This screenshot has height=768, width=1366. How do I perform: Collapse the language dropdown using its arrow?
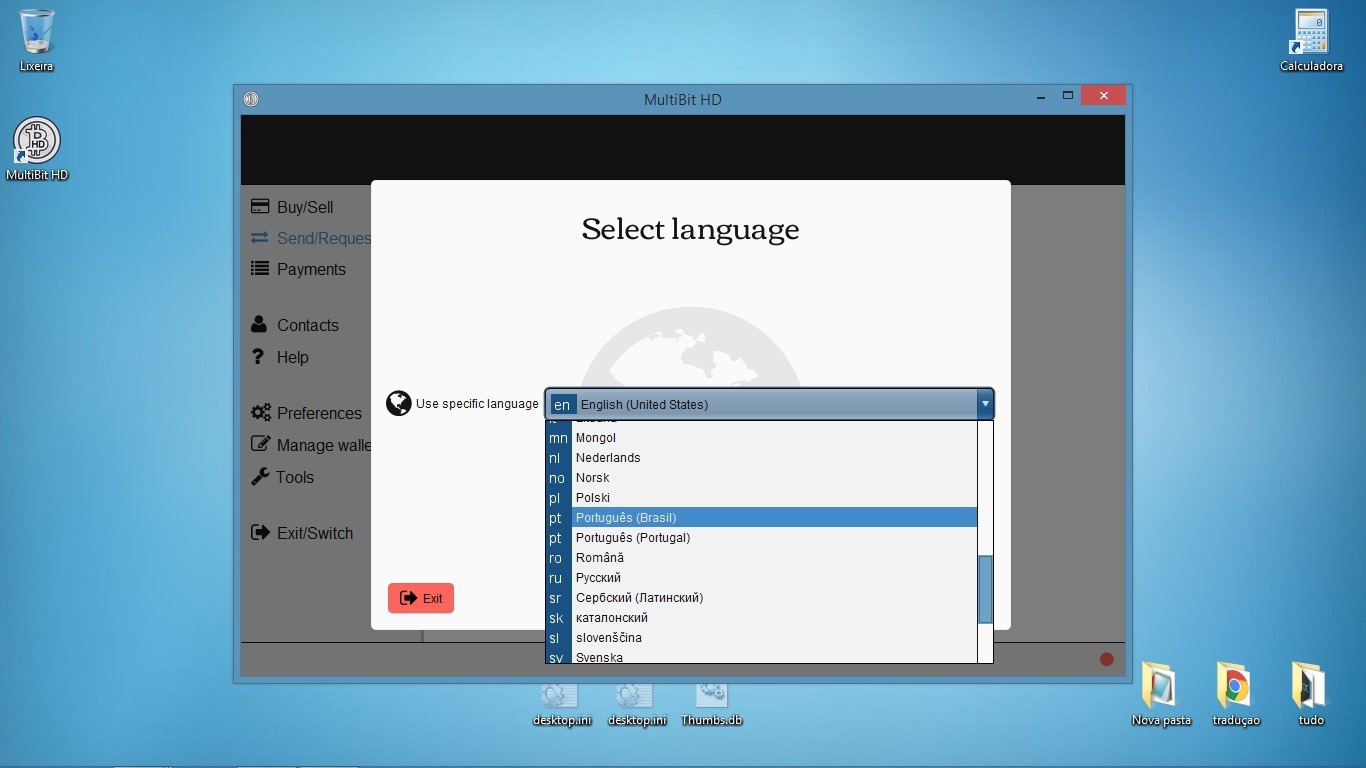click(985, 404)
